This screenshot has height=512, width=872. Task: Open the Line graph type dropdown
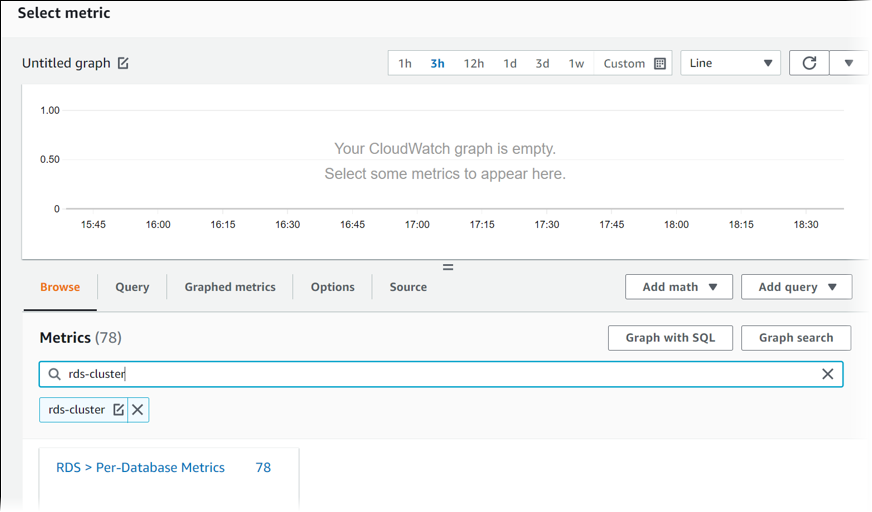[x=731, y=63]
